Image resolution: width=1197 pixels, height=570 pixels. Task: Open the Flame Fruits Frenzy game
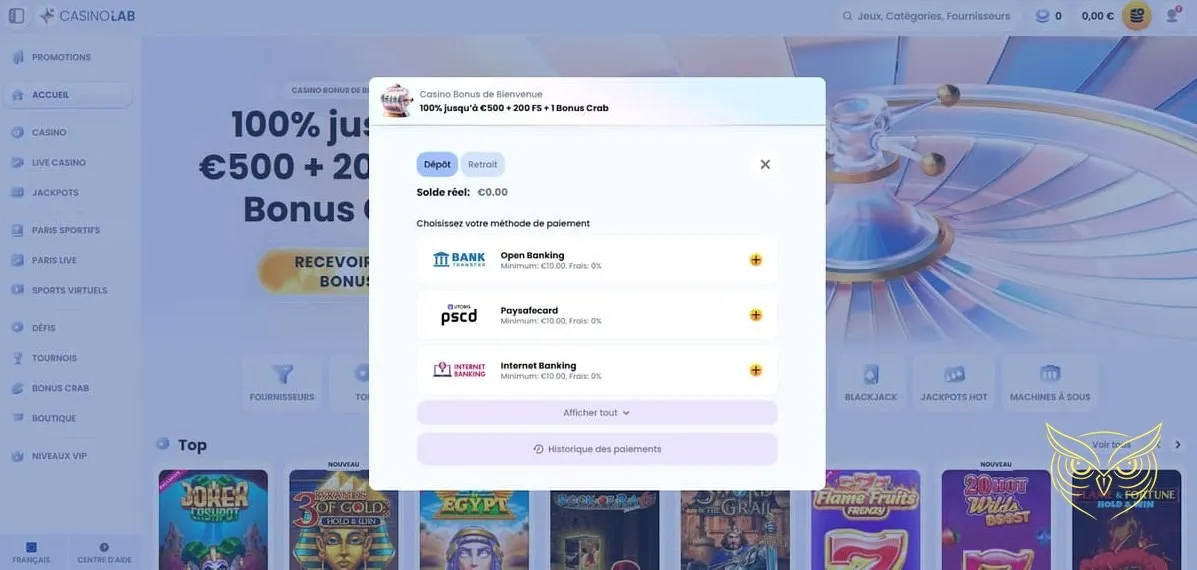click(866, 520)
